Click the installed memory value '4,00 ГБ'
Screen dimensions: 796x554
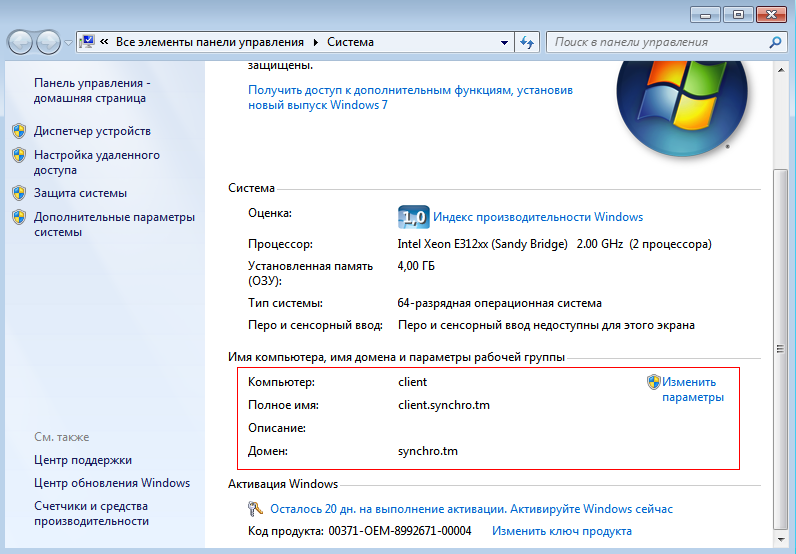(416, 266)
